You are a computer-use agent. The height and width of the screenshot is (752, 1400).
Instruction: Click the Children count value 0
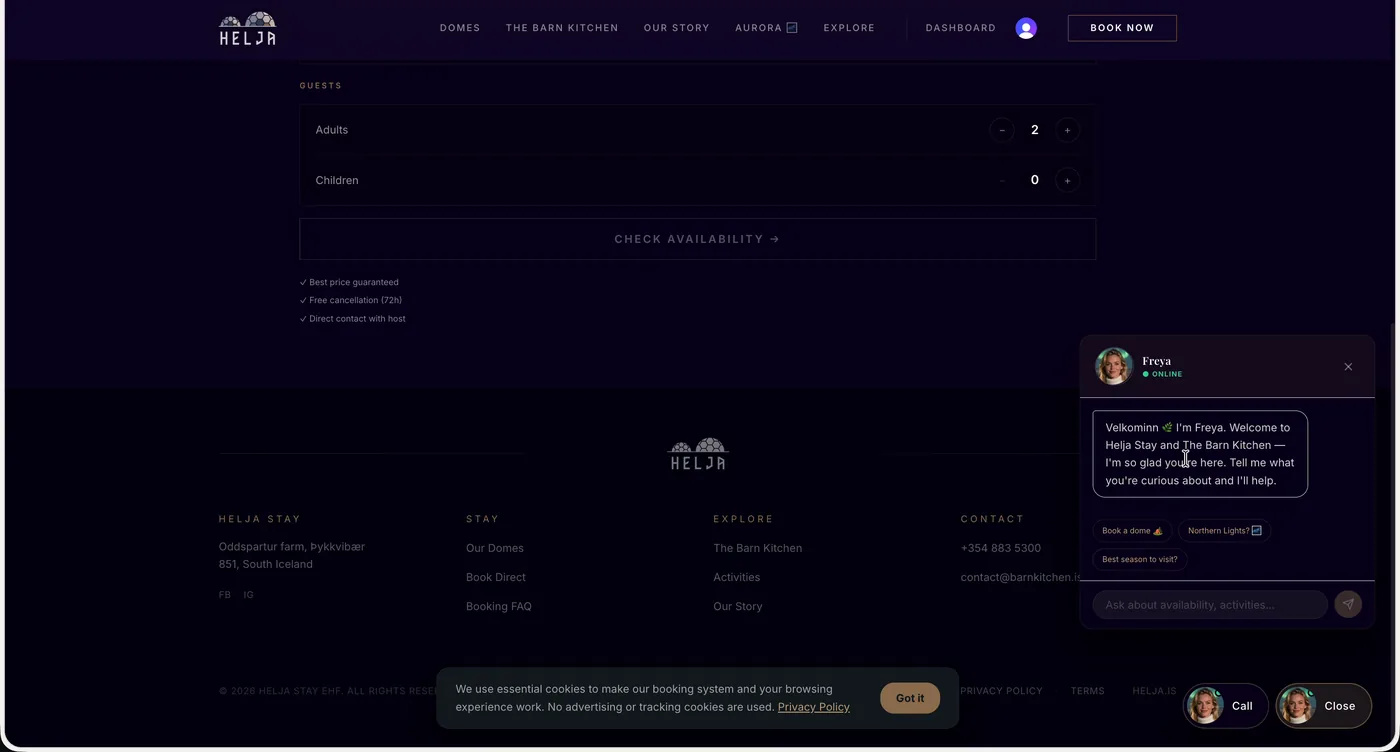tap(1035, 181)
